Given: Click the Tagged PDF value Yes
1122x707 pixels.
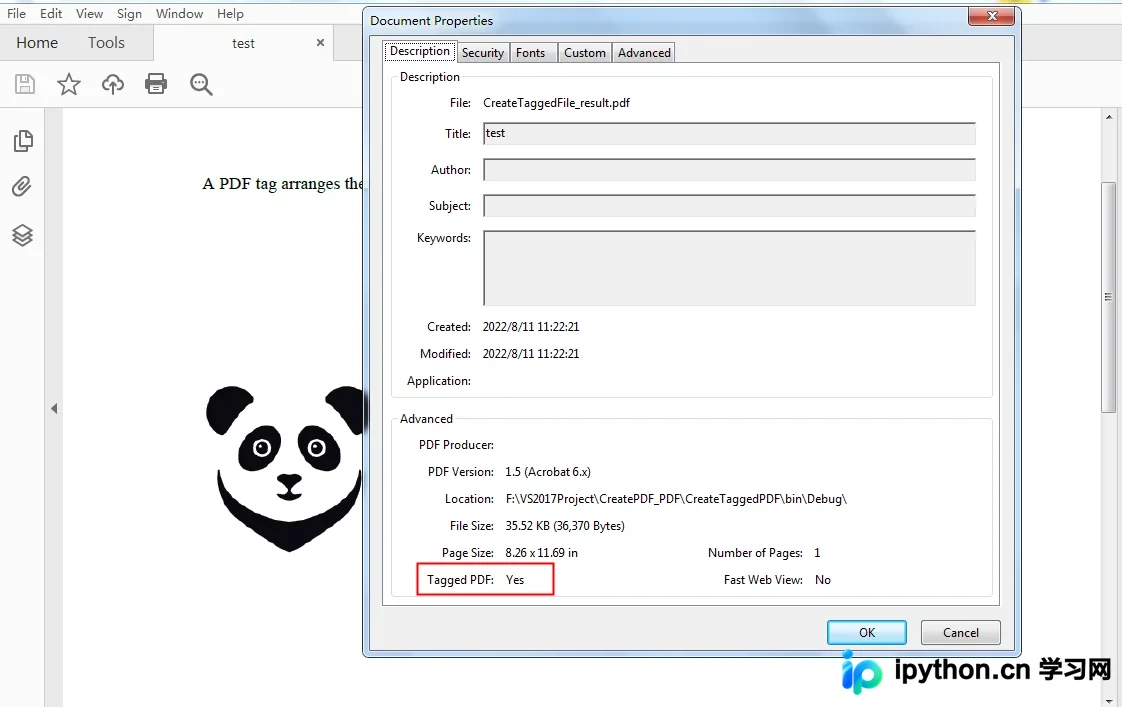Looking at the screenshot, I should 514,580.
